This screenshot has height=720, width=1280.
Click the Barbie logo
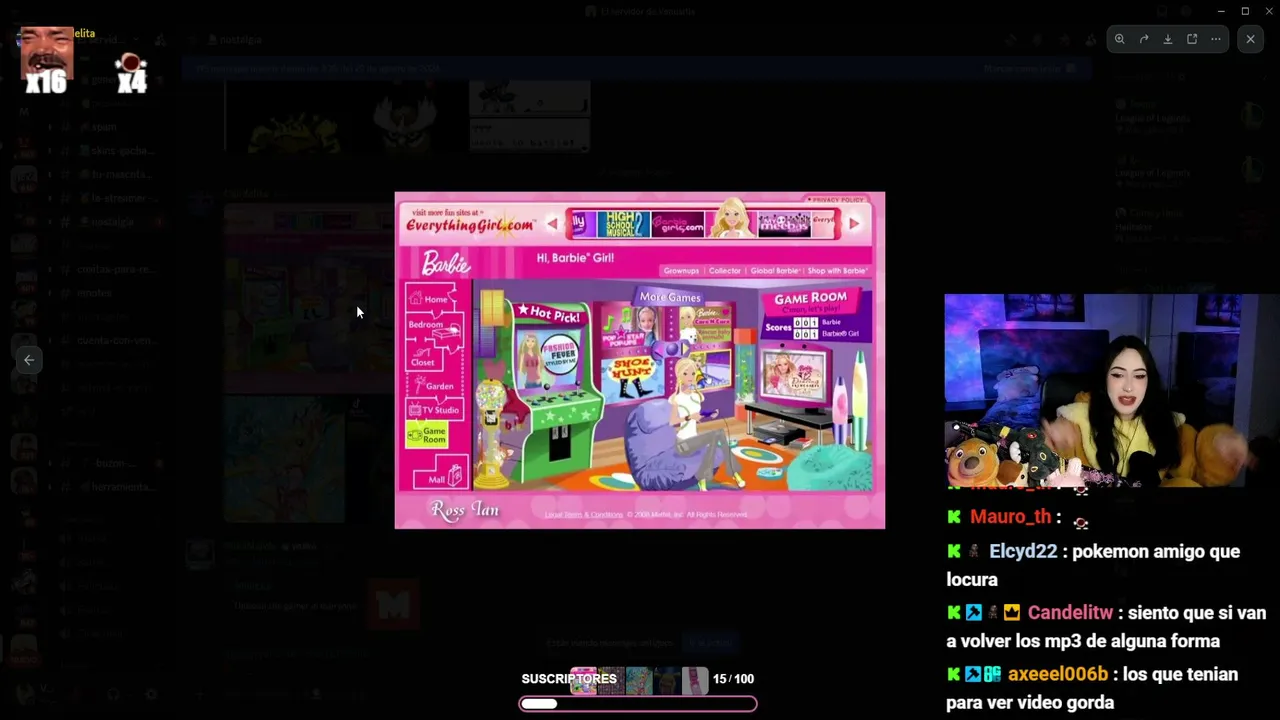(446, 263)
